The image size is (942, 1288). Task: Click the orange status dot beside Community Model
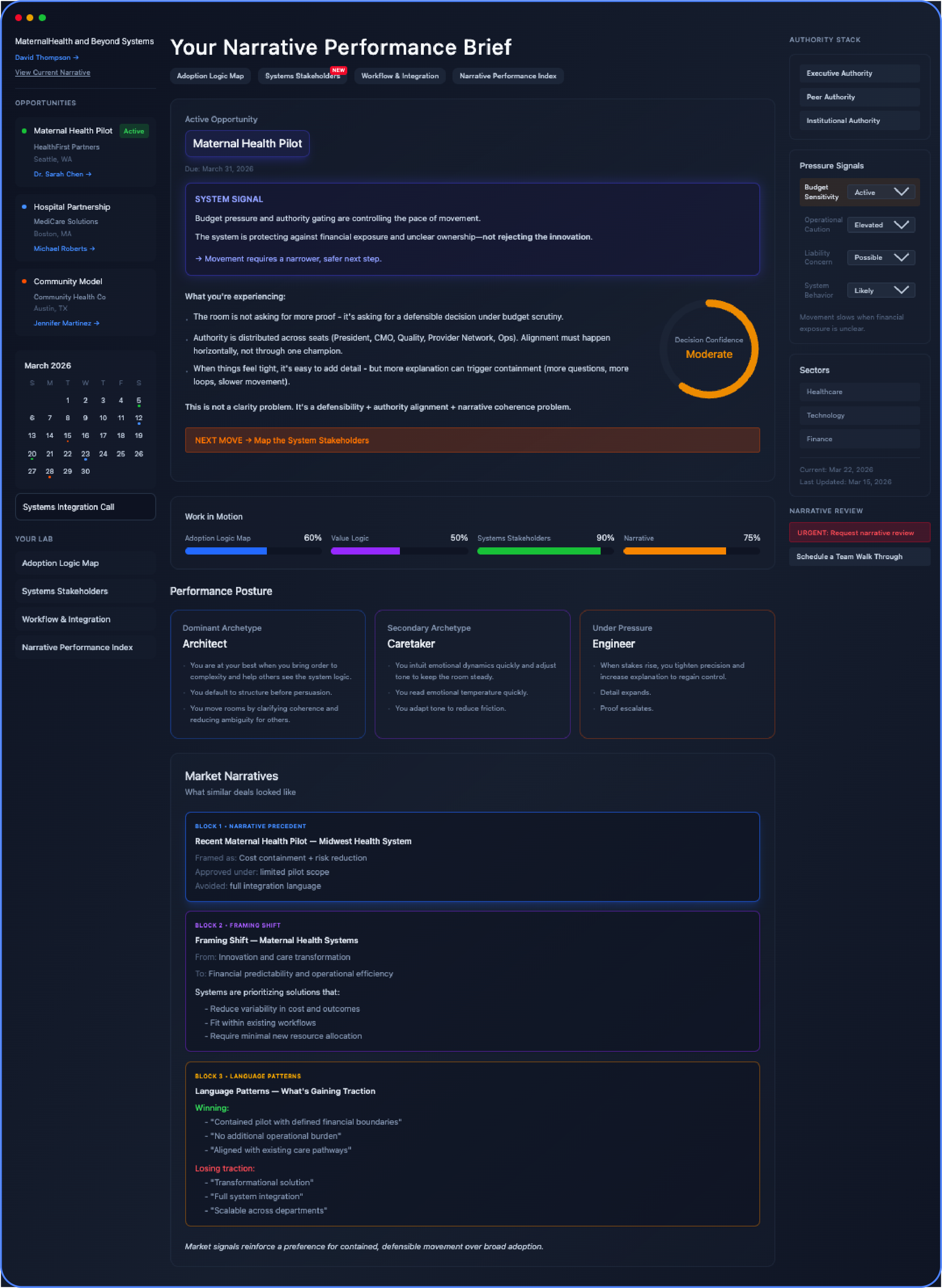24,281
